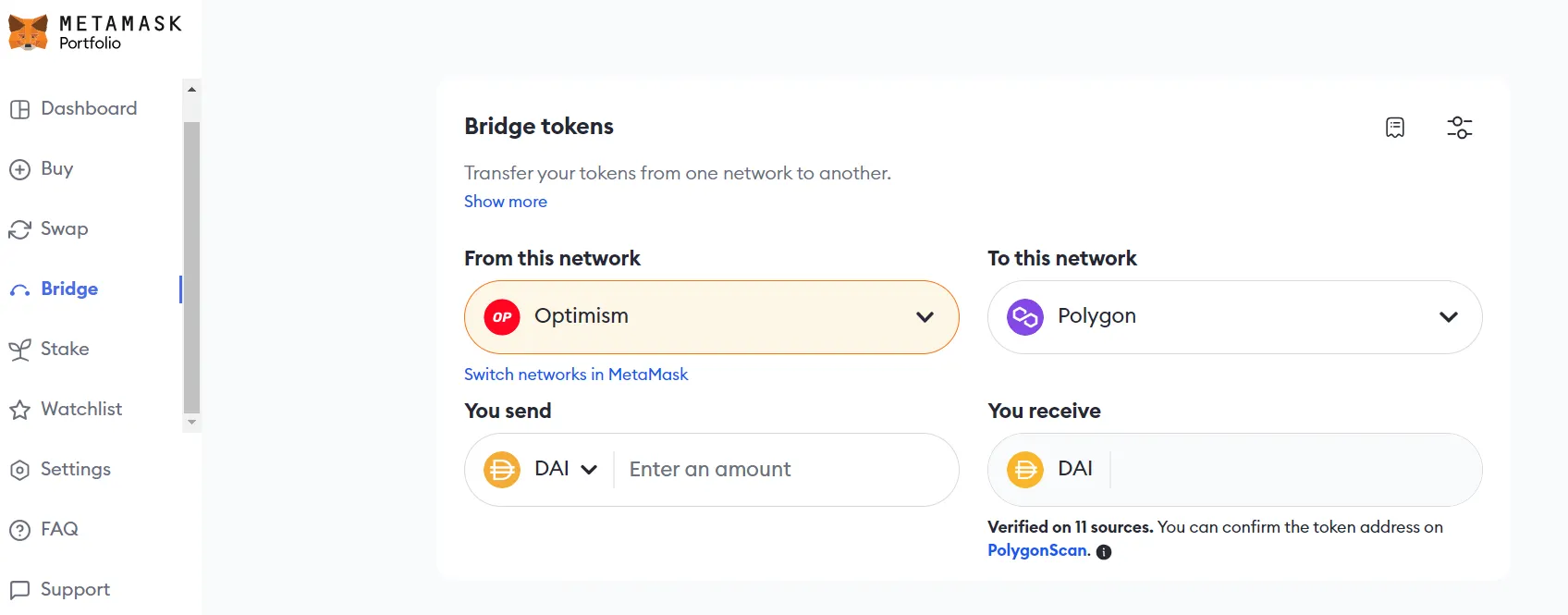Open the PolygonScan link
This screenshot has height=615, width=1568.
click(1038, 551)
